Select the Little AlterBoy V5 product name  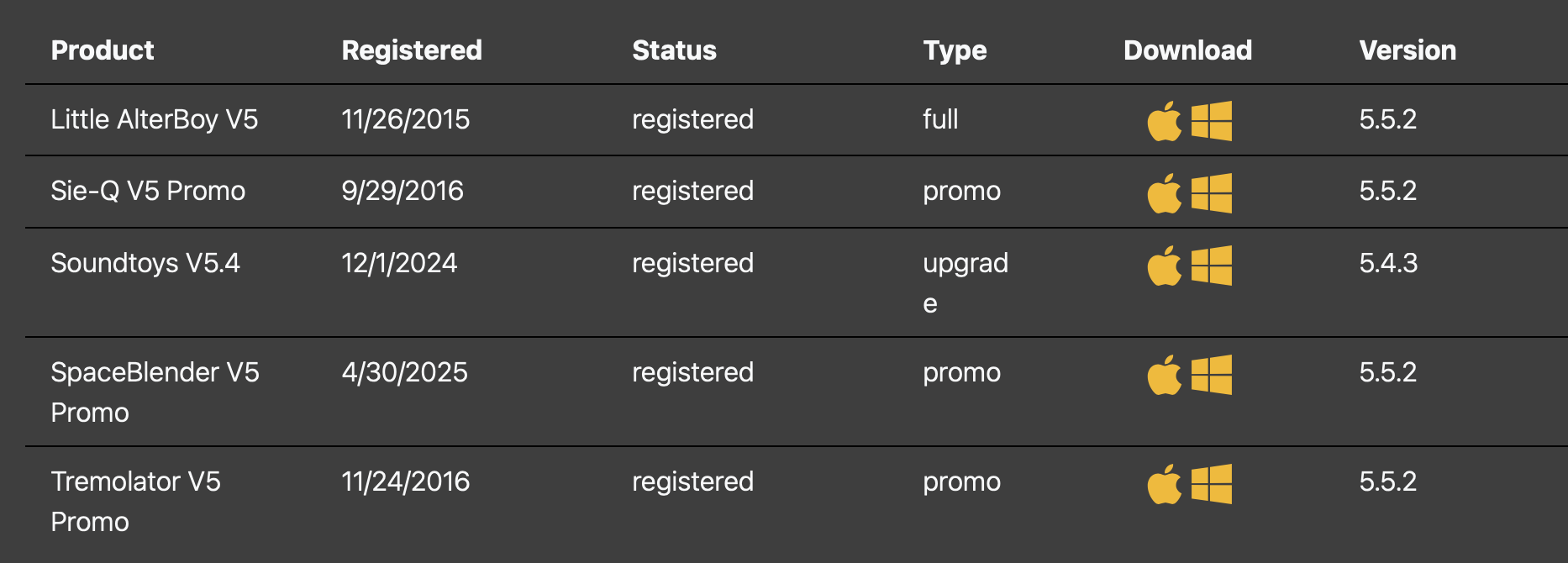click(154, 119)
